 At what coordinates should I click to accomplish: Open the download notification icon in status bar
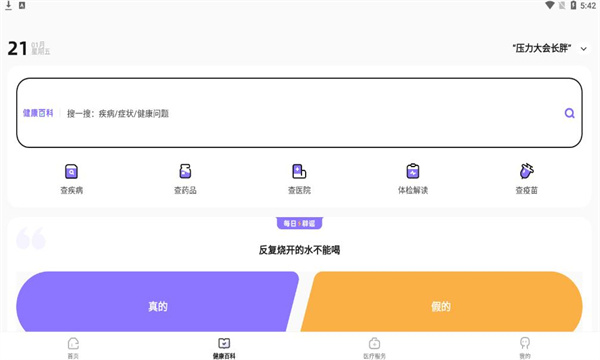click(x=8, y=5)
